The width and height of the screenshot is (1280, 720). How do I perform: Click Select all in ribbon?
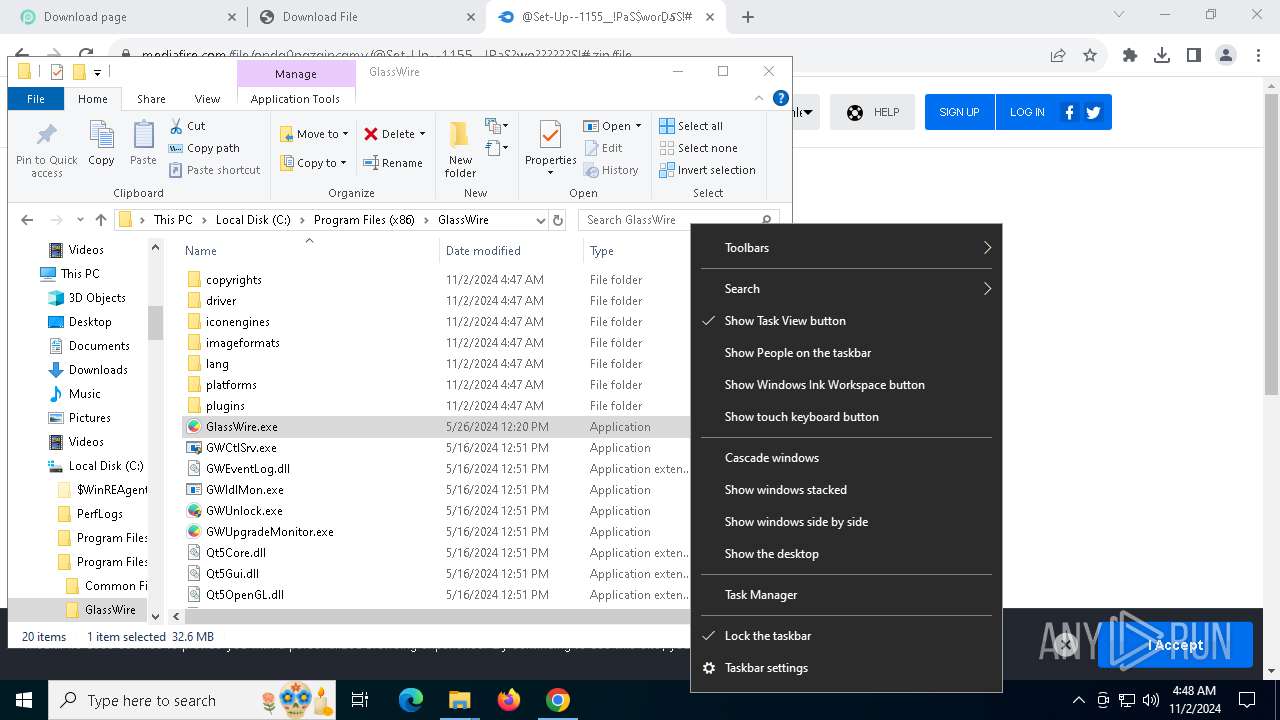[691, 126]
